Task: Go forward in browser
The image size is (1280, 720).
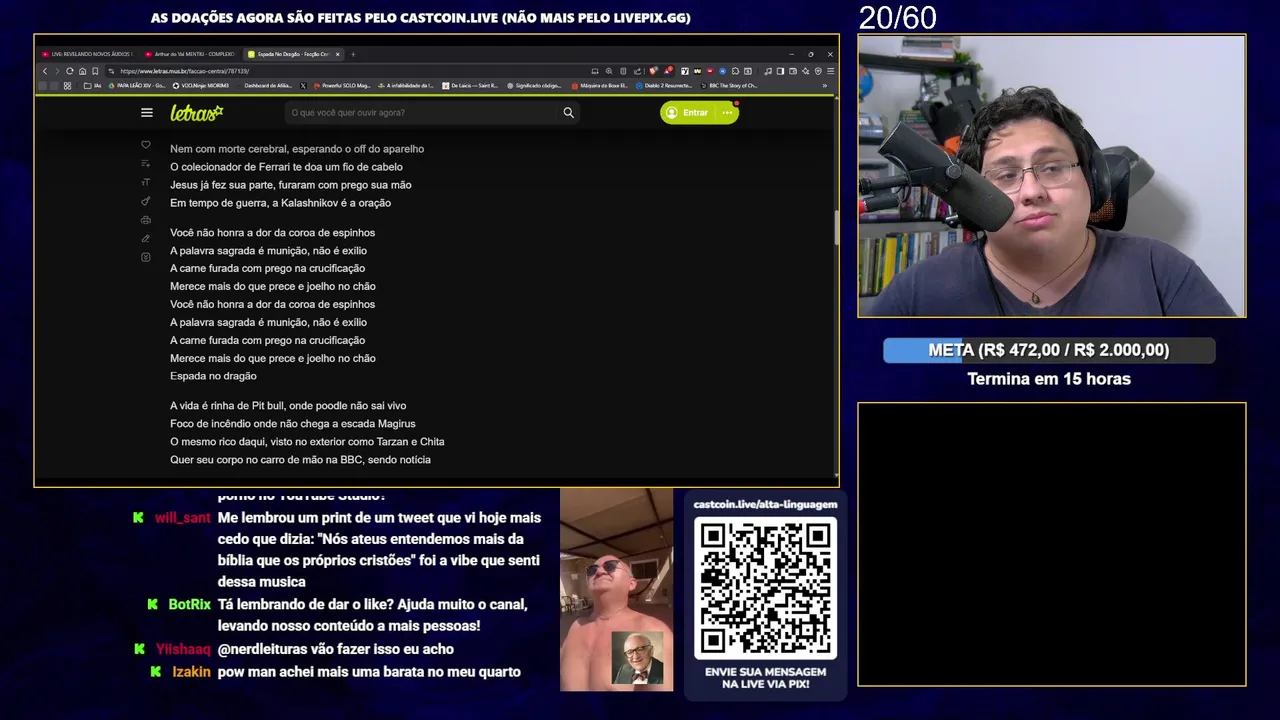Action: 57,71
